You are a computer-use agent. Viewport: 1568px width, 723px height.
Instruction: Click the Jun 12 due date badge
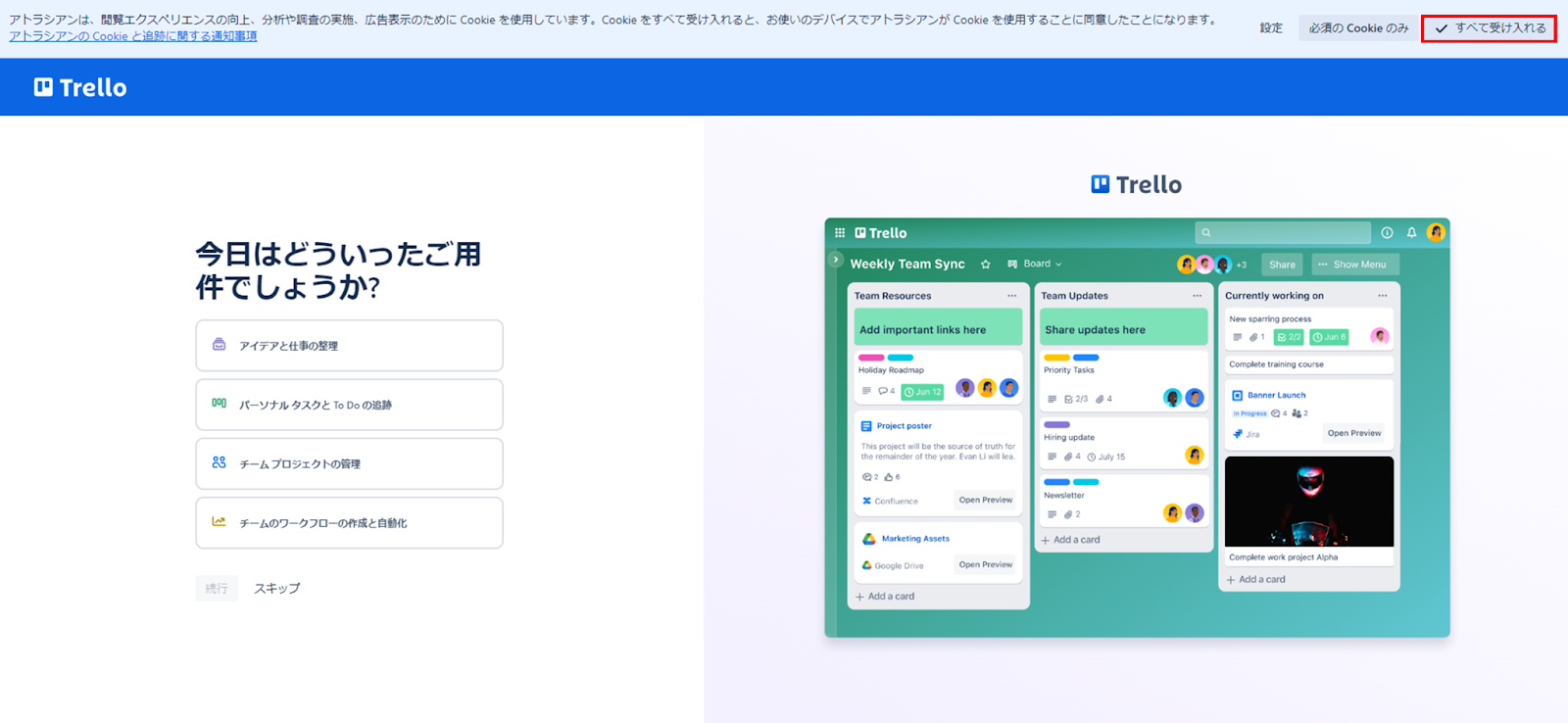[922, 392]
